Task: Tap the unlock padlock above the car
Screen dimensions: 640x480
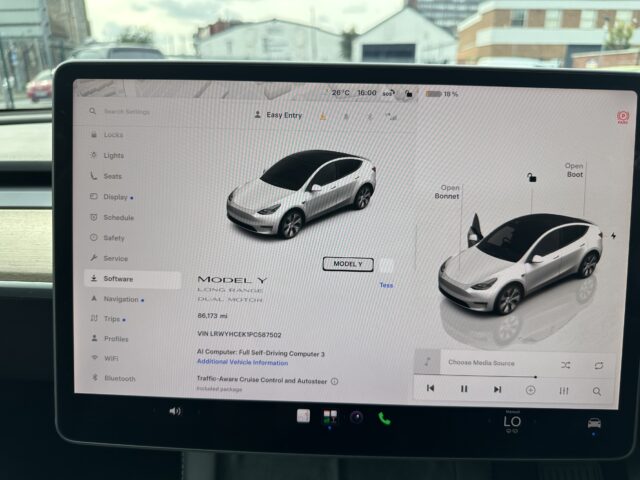Action: [531, 178]
